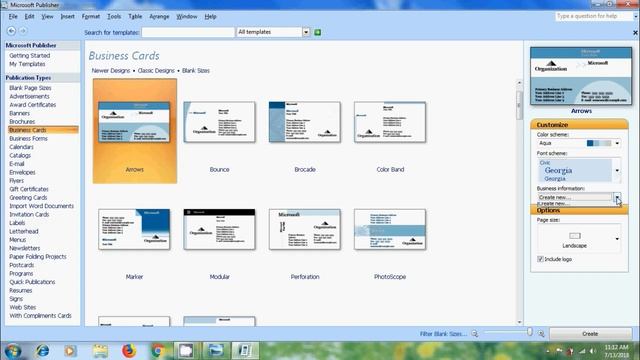This screenshot has width=640, height=360.
Task: Launch Chrome from the taskbar
Action: (x=158, y=351)
